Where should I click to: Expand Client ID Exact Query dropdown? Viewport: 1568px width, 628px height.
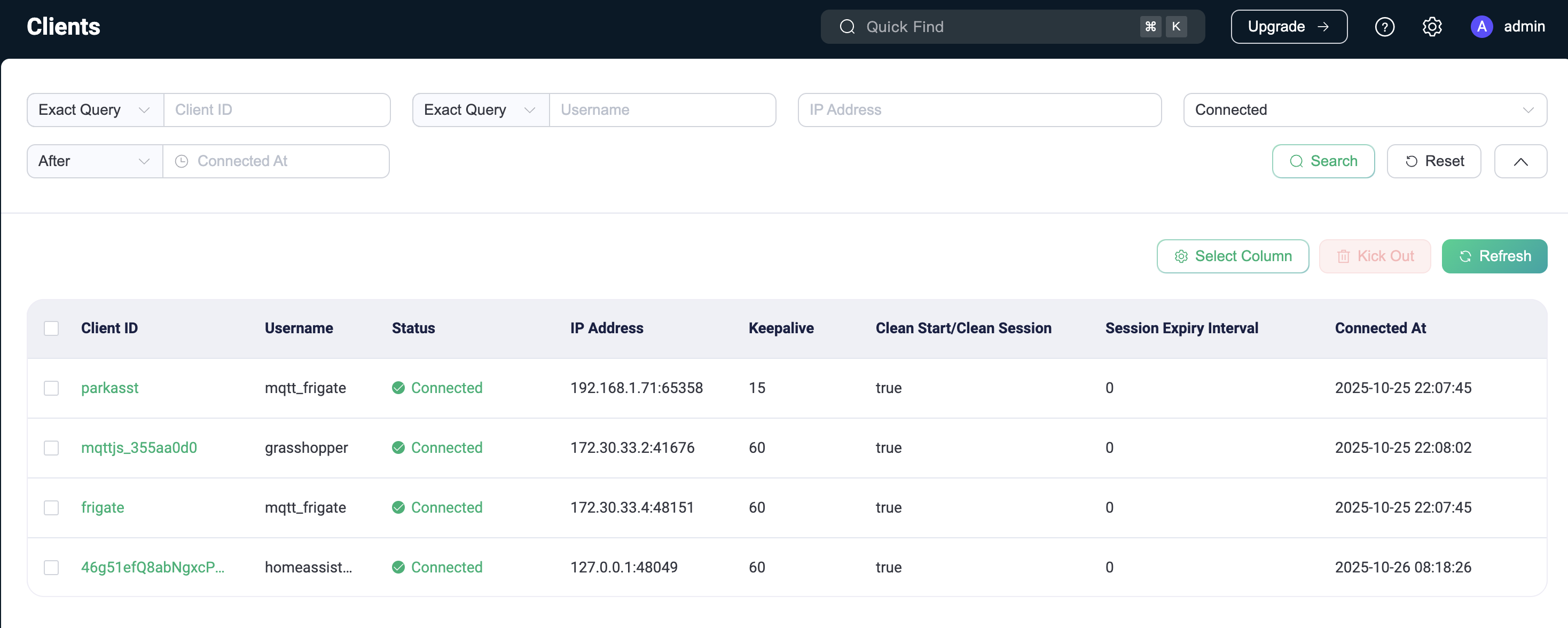pyautogui.click(x=95, y=110)
